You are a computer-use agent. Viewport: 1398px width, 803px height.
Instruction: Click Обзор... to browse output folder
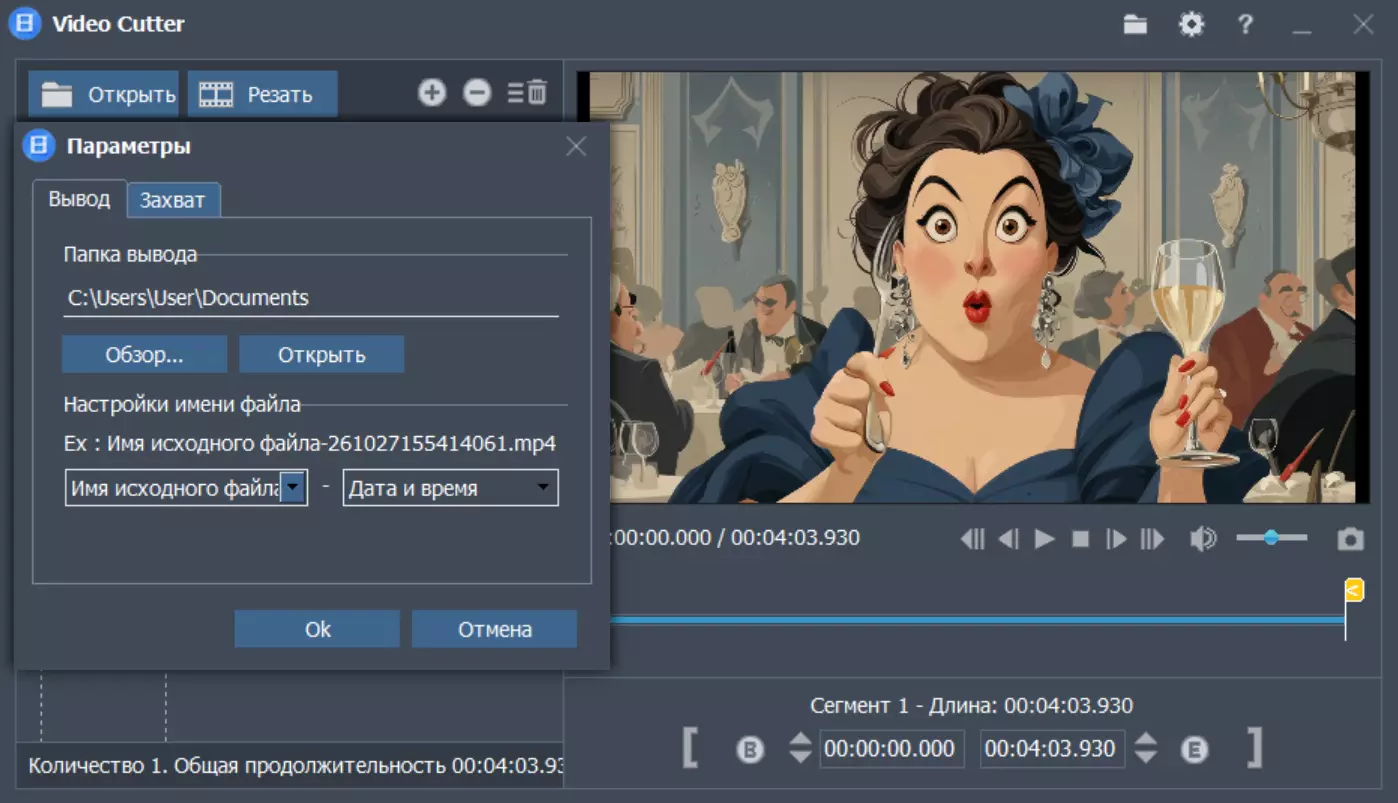point(145,354)
